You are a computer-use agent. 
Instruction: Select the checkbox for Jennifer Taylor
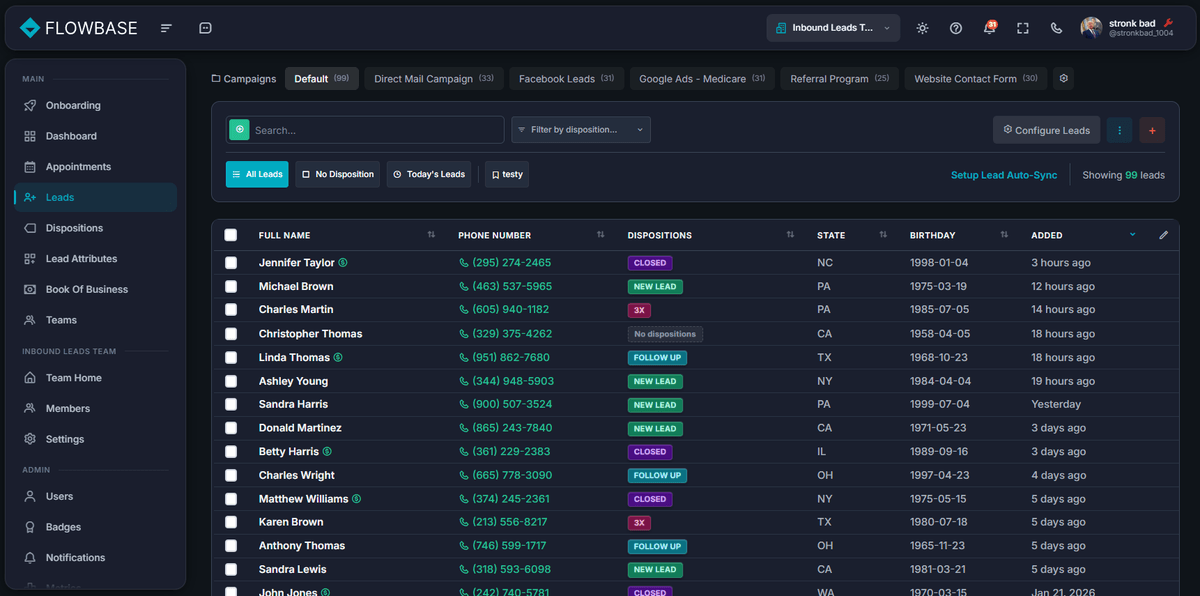click(231, 263)
